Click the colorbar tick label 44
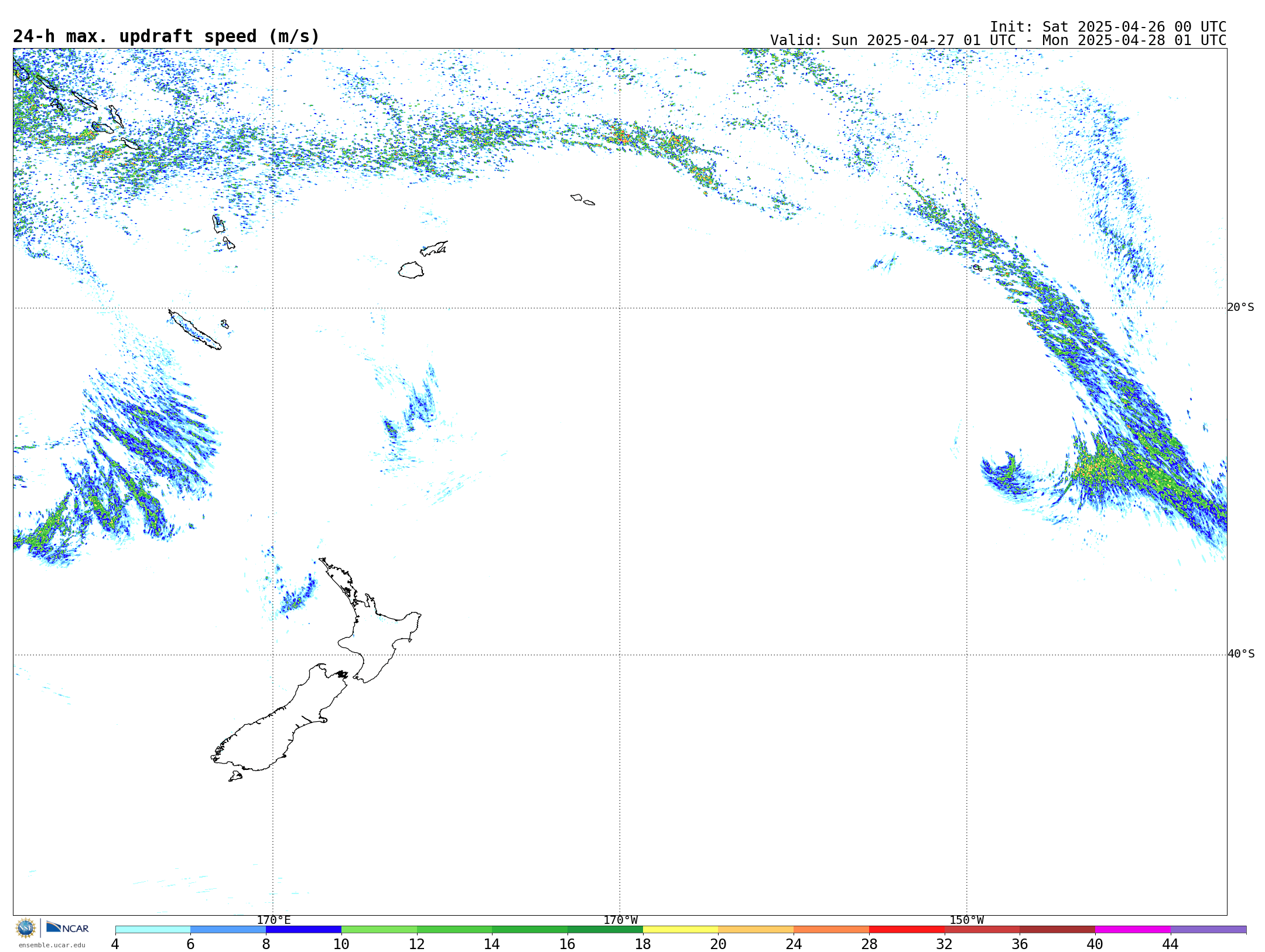Image resolution: width=1265 pixels, height=952 pixels. (x=1170, y=944)
